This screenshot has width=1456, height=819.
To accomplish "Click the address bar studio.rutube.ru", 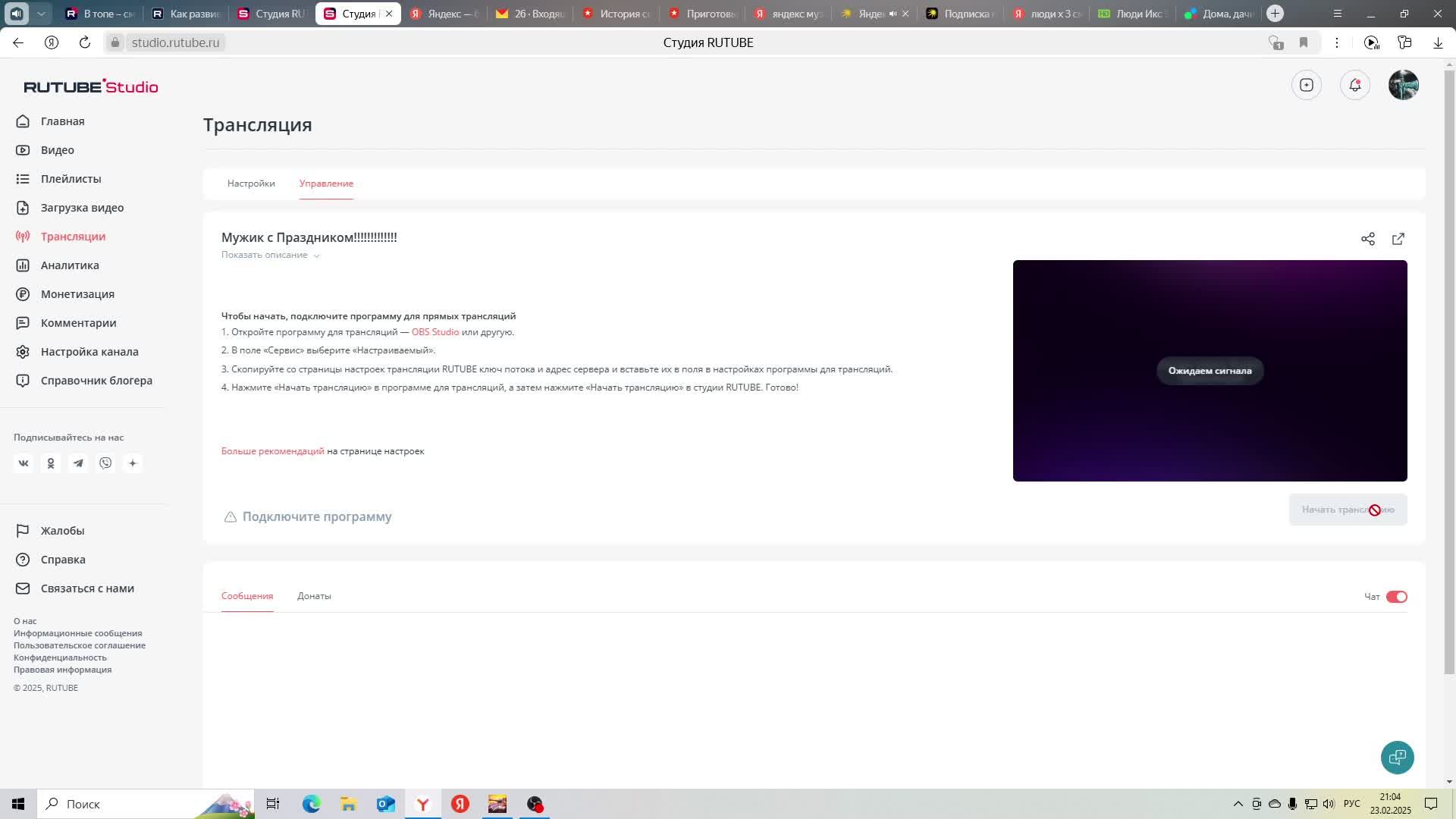I will click(x=175, y=42).
